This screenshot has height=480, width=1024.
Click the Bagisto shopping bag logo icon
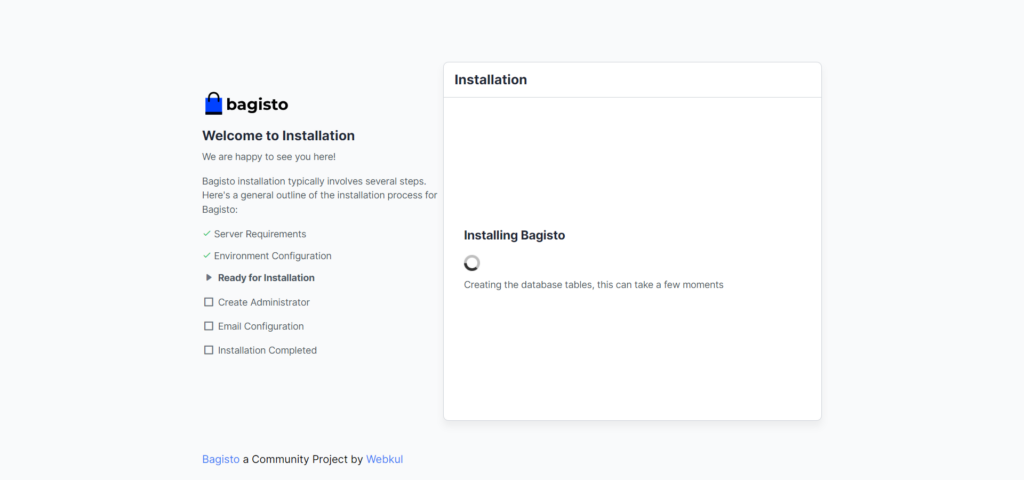(213, 104)
